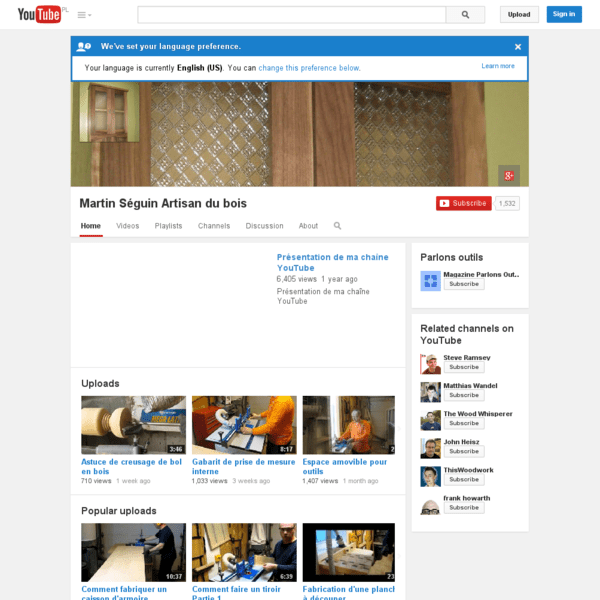Screen dimensions: 600x600
Task: Click Matthias Wandel channel avatar
Action: (430, 392)
